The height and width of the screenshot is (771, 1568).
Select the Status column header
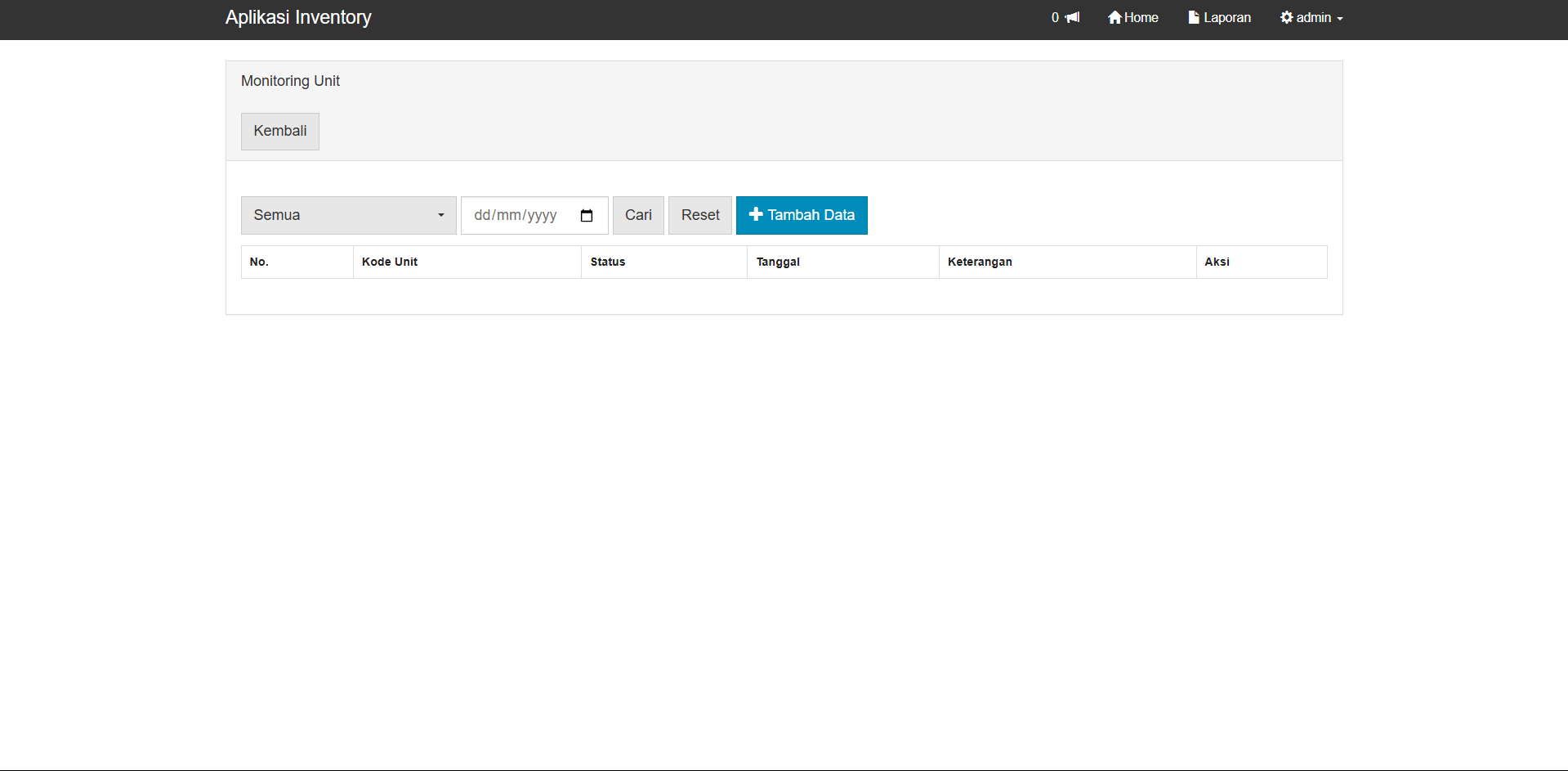click(x=608, y=262)
